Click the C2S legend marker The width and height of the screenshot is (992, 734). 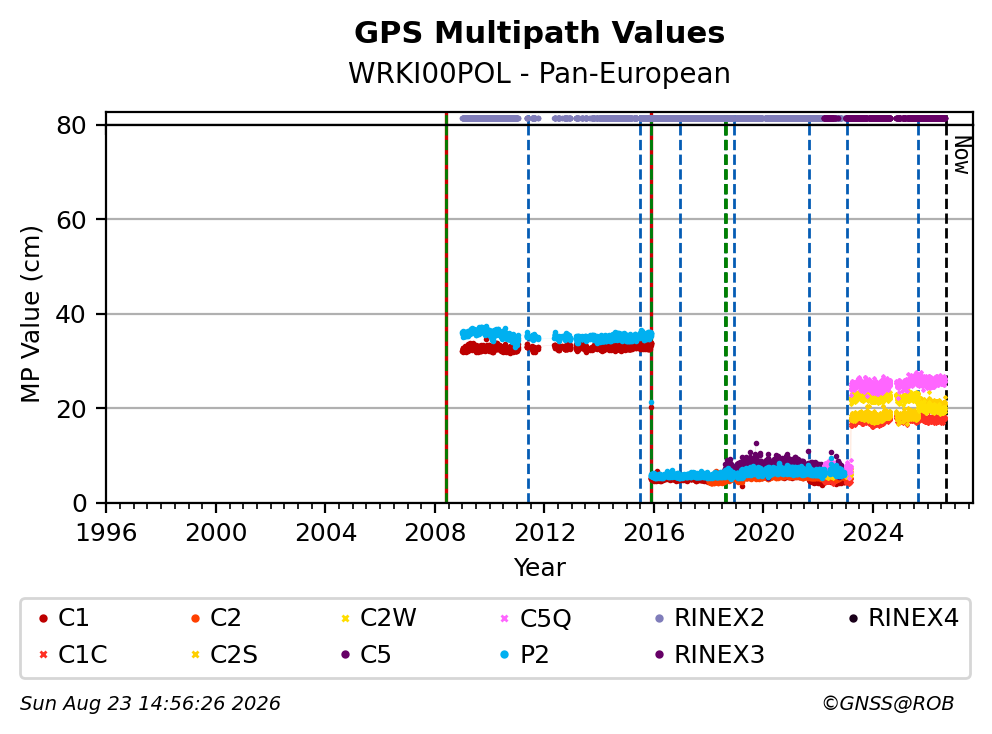pyautogui.click(x=195, y=655)
